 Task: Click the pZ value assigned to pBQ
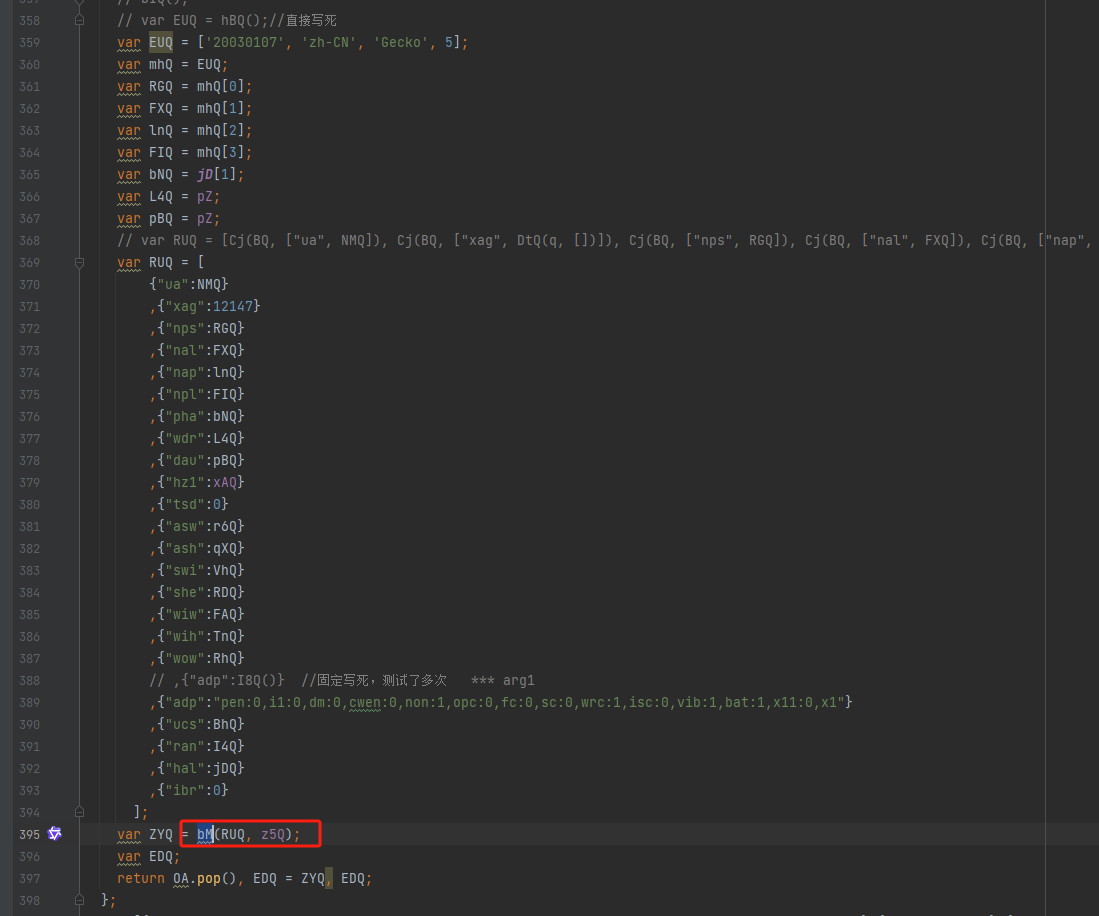click(205, 219)
